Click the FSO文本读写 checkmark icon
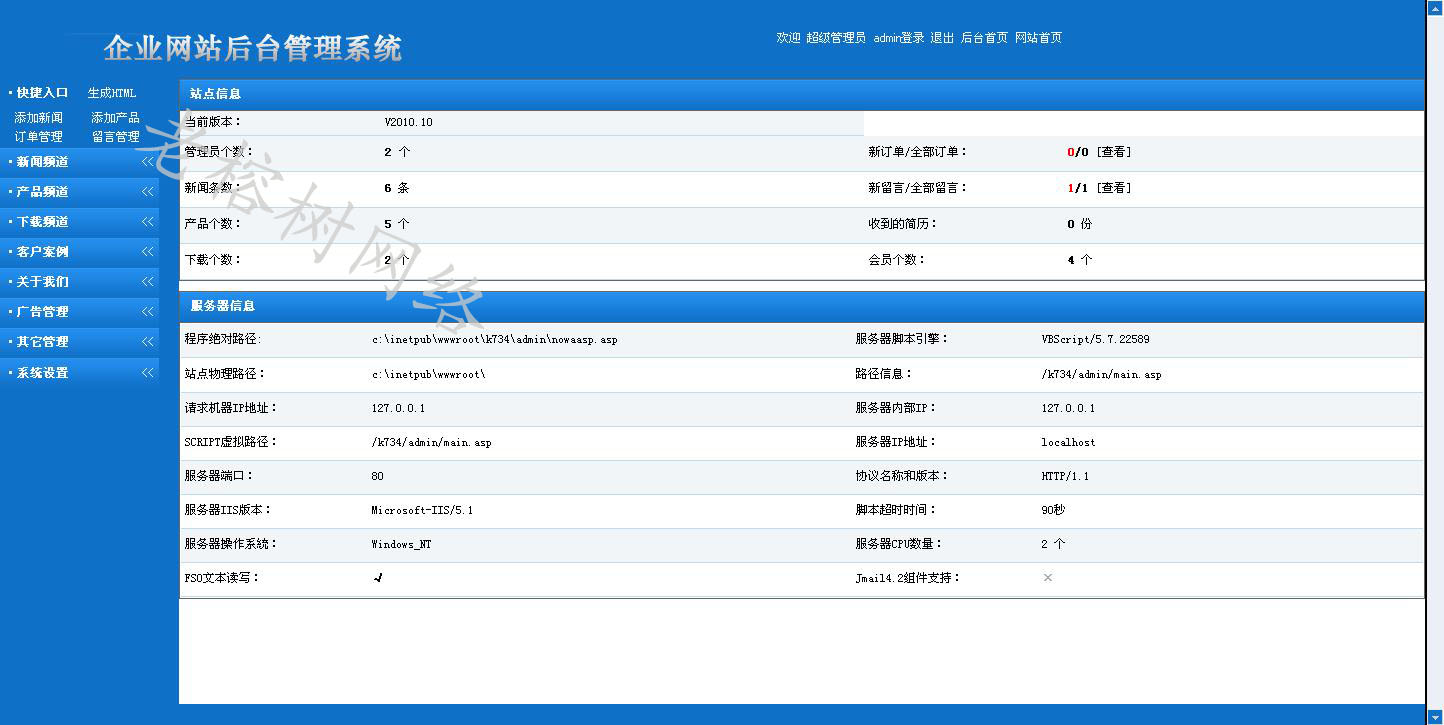The width and height of the screenshot is (1444, 725). point(377,578)
